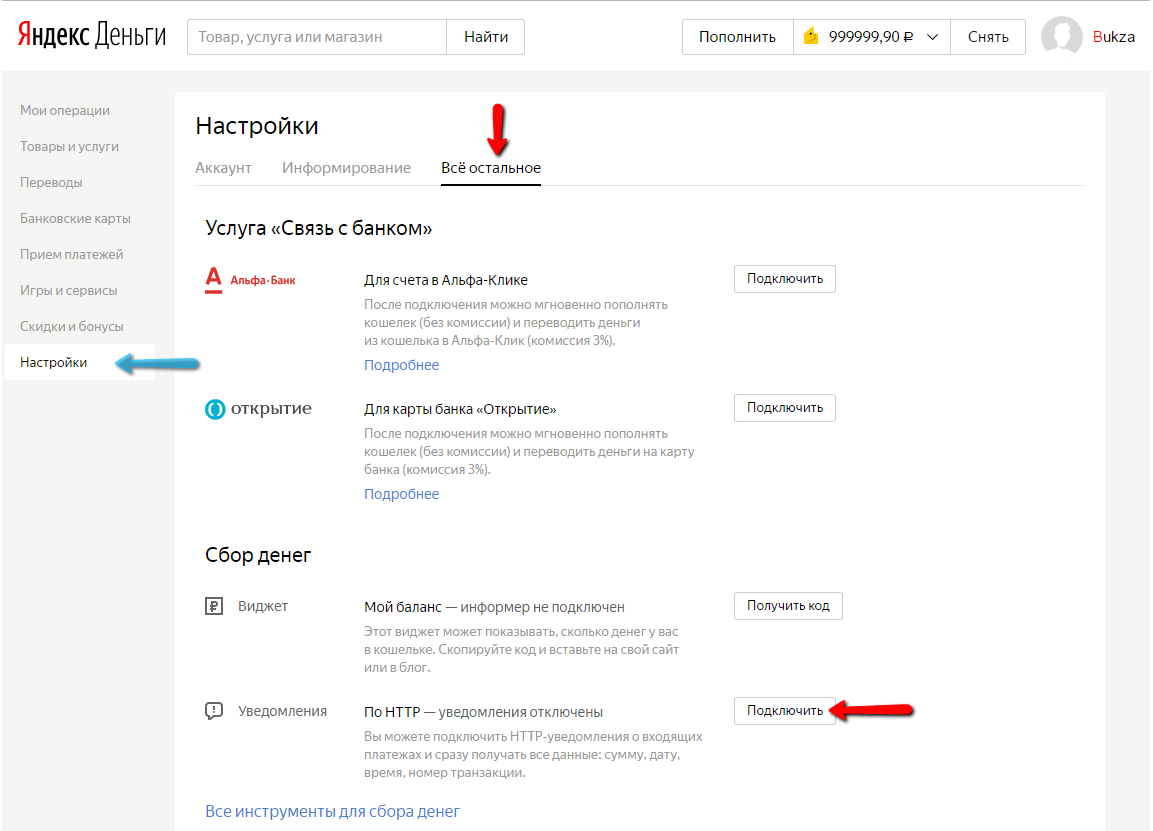Open Прием платежей in sidebar
Viewport: 1153px width, 831px height.
[x=71, y=254]
